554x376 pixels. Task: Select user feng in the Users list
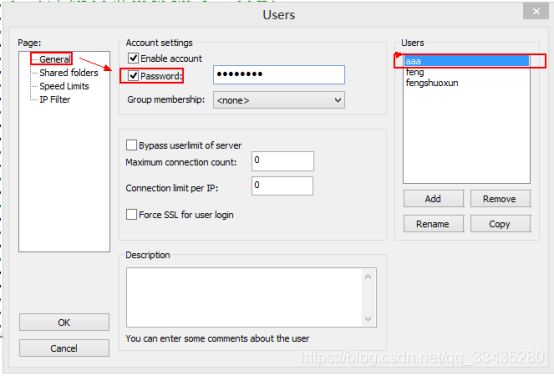tap(466, 72)
